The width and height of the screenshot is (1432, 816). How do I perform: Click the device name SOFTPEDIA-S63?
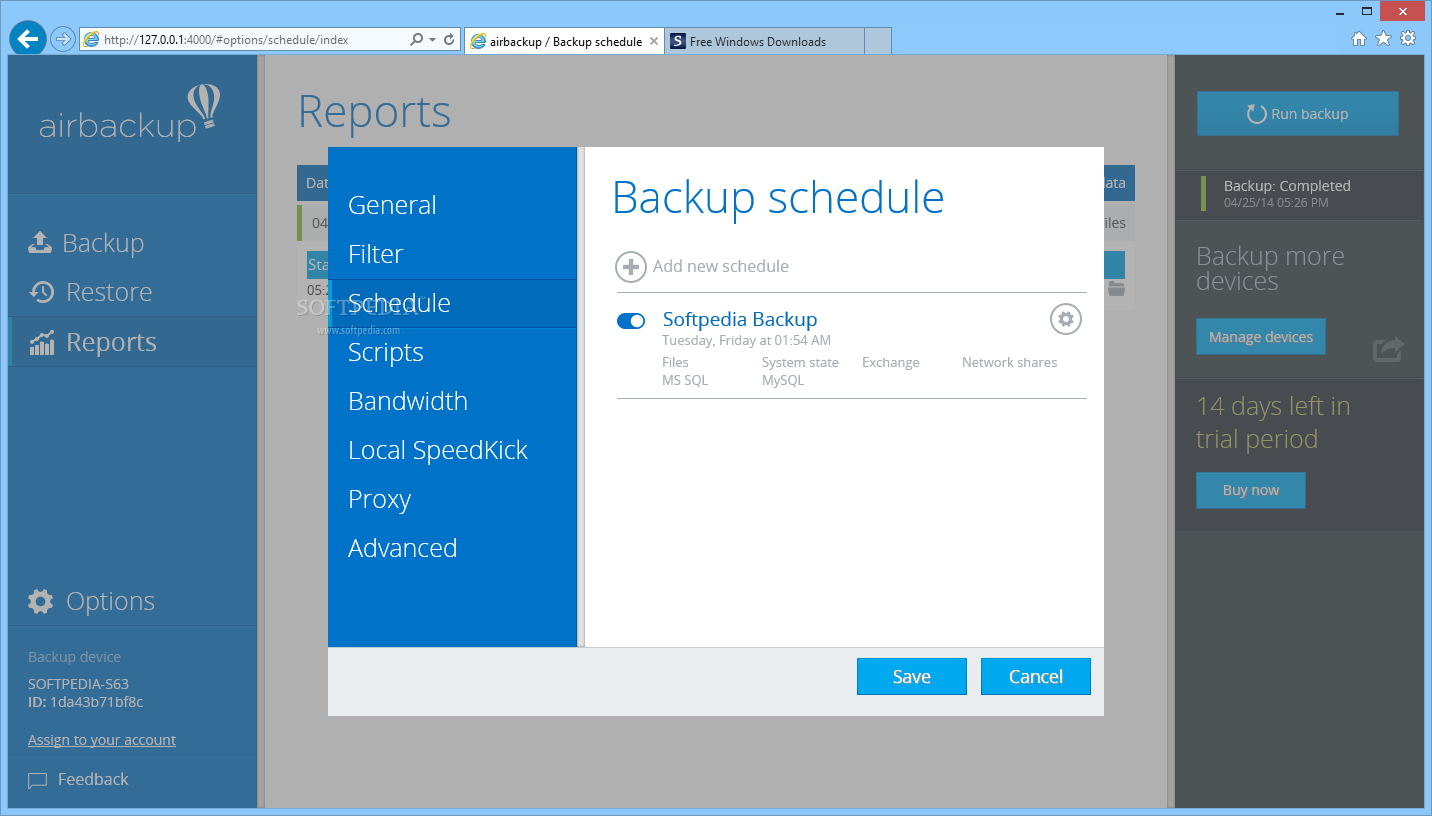tap(78, 684)
